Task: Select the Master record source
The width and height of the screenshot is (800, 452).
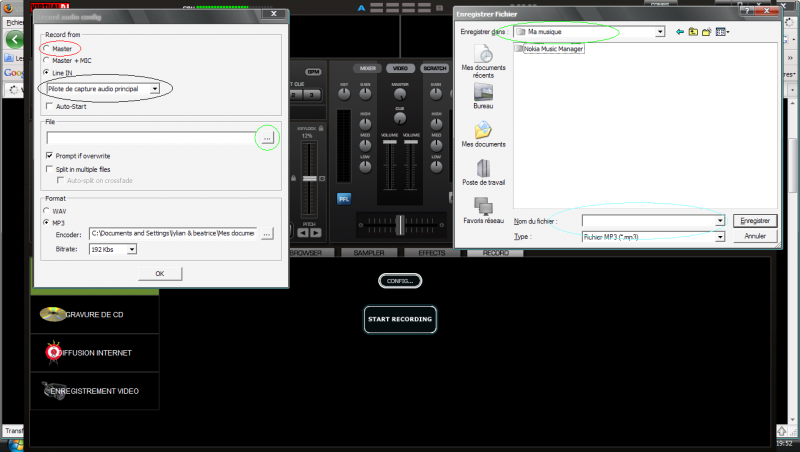Action: [46, 48]
